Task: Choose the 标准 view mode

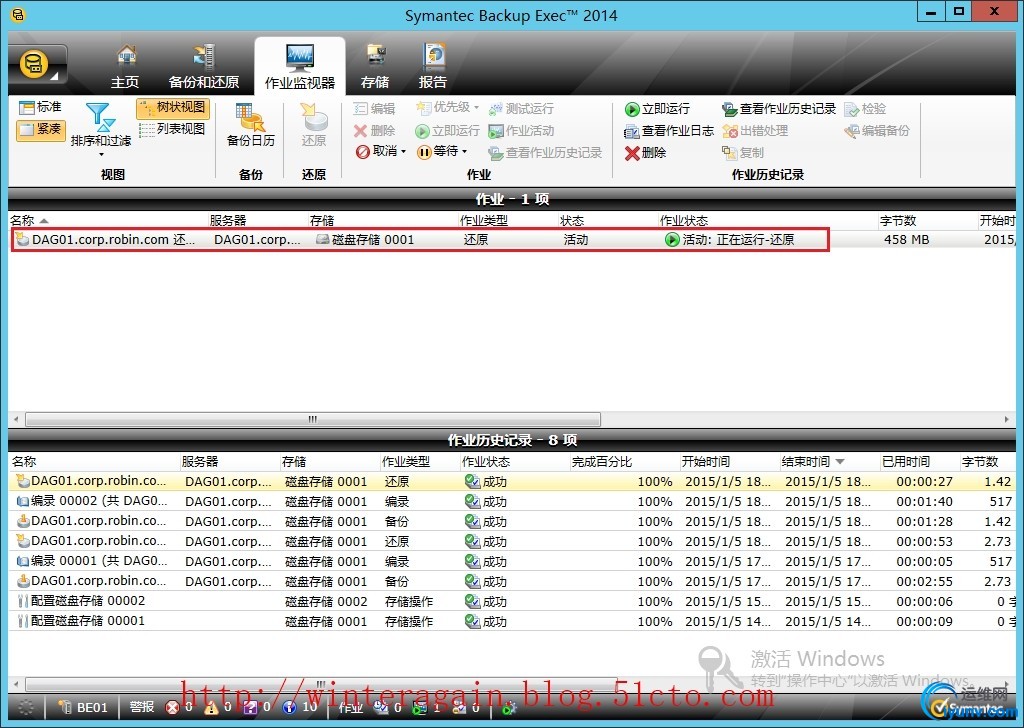Action: tap(40, 107)
